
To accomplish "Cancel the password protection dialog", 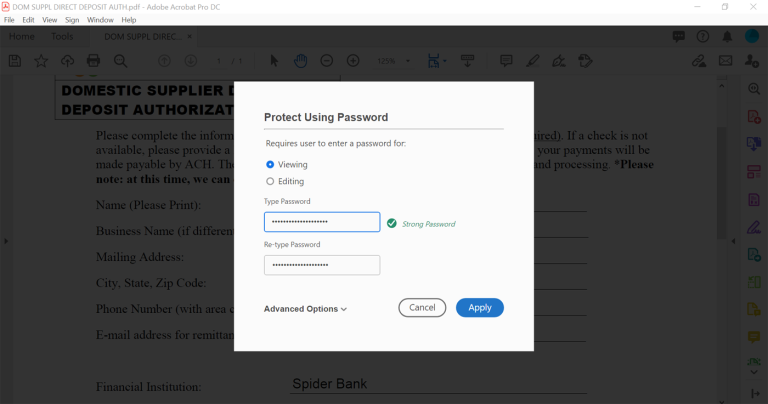I will (422, 308).
